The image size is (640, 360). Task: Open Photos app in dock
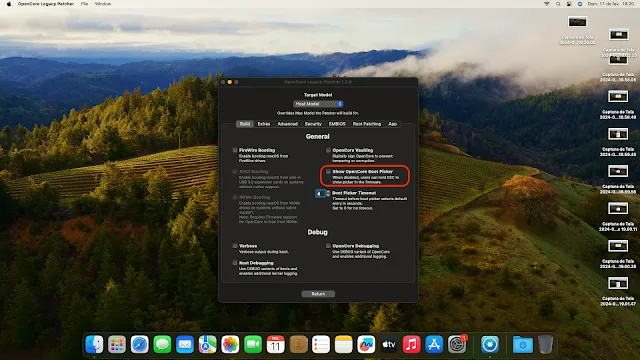pos(230,344)
